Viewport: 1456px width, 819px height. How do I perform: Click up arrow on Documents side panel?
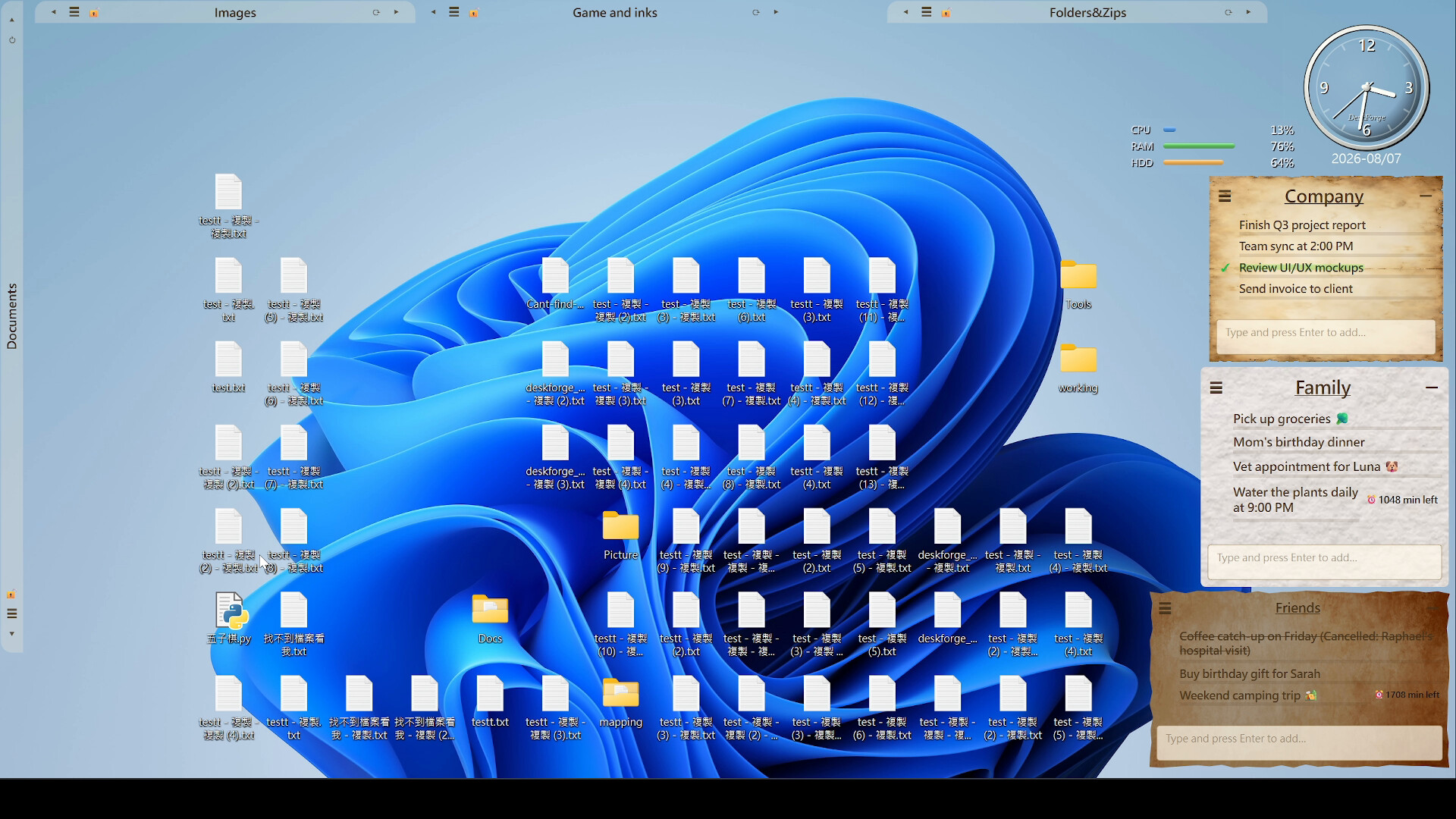coord(11,20)
